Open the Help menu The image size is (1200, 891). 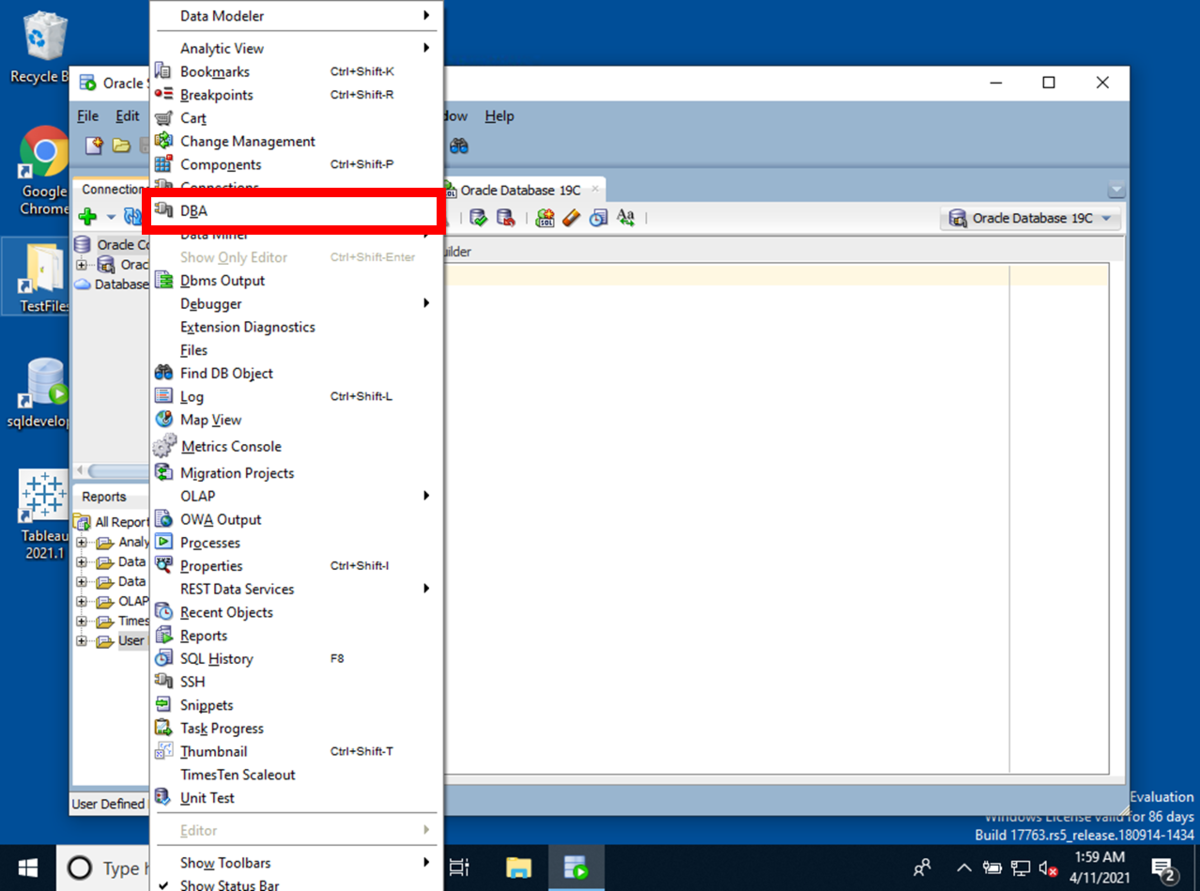point(499,116)
